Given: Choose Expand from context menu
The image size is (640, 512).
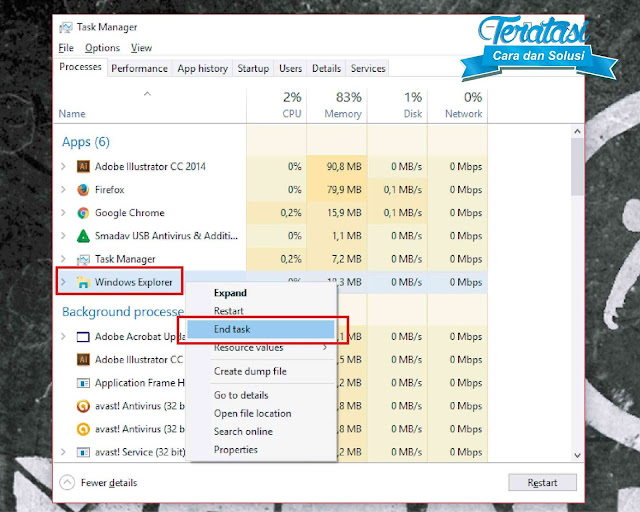Looking at the screenshot, I should (261, 293).
